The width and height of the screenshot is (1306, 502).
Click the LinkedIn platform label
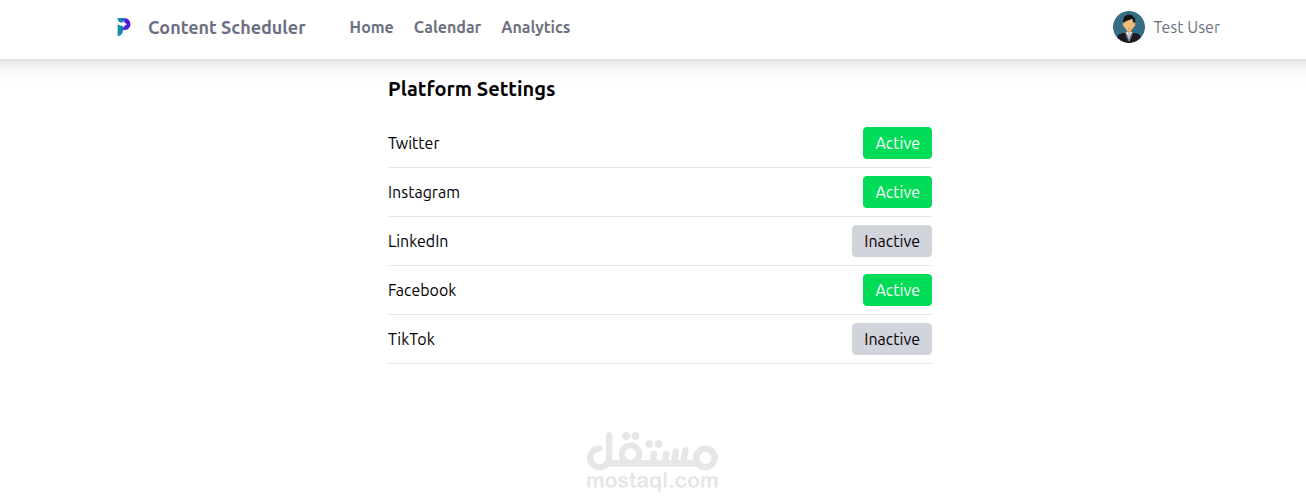[418, 241]
